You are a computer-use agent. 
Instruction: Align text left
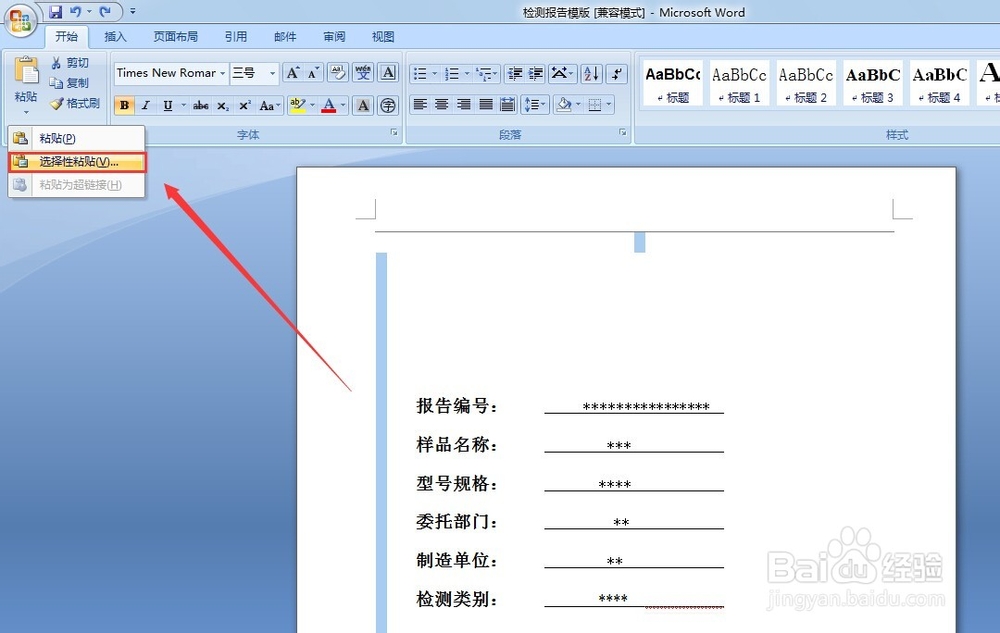420,105
